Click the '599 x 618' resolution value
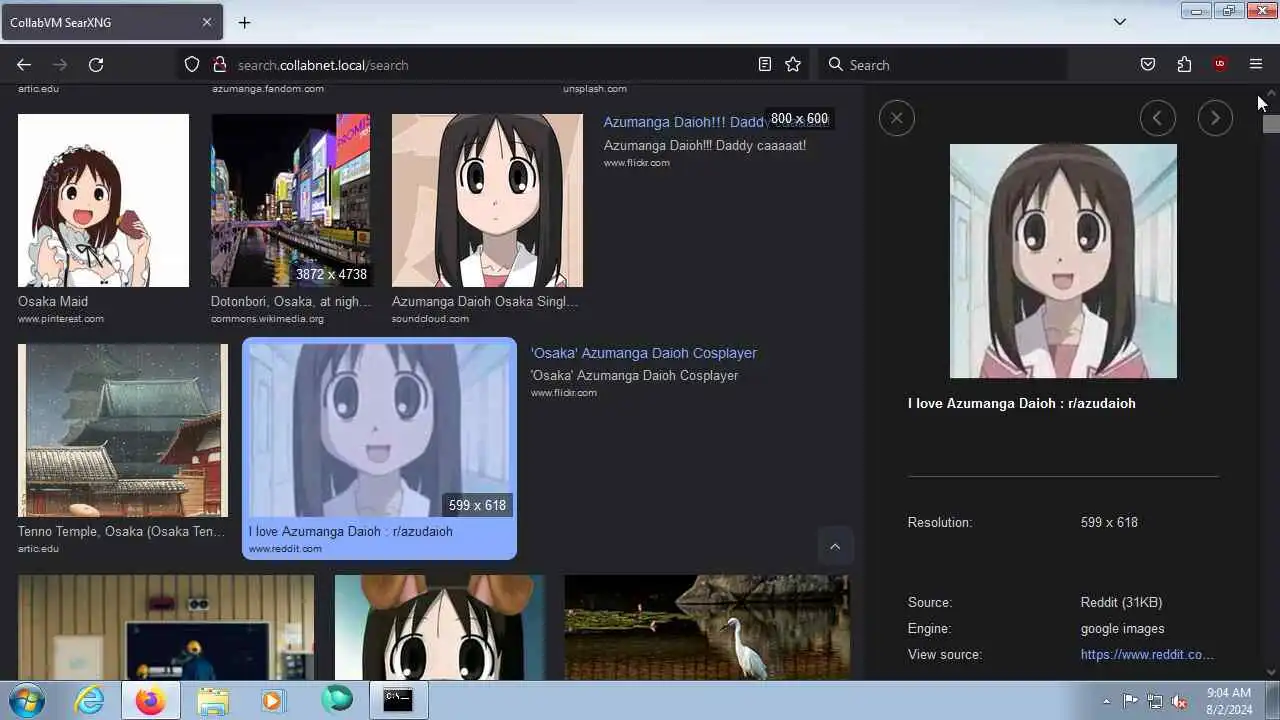This screenshot has height=720, width=1280. 1109,522
